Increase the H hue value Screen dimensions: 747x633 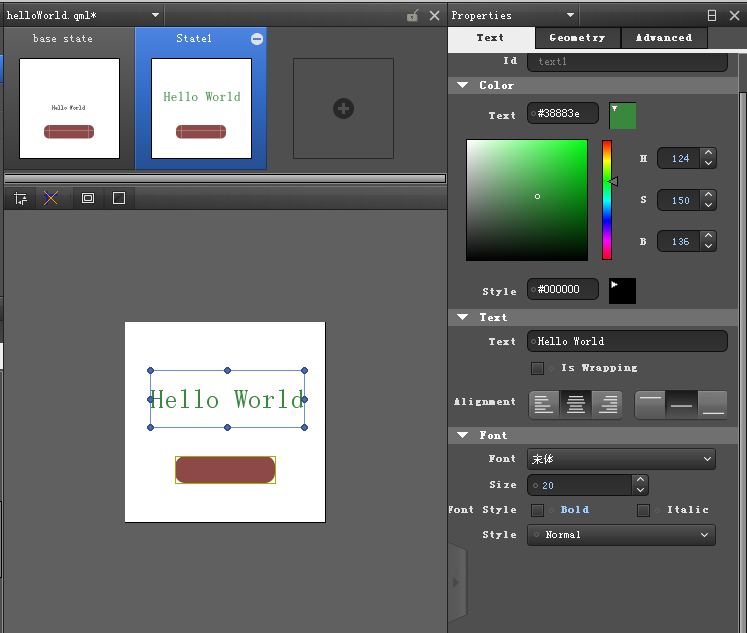click(x=708, y=153)
